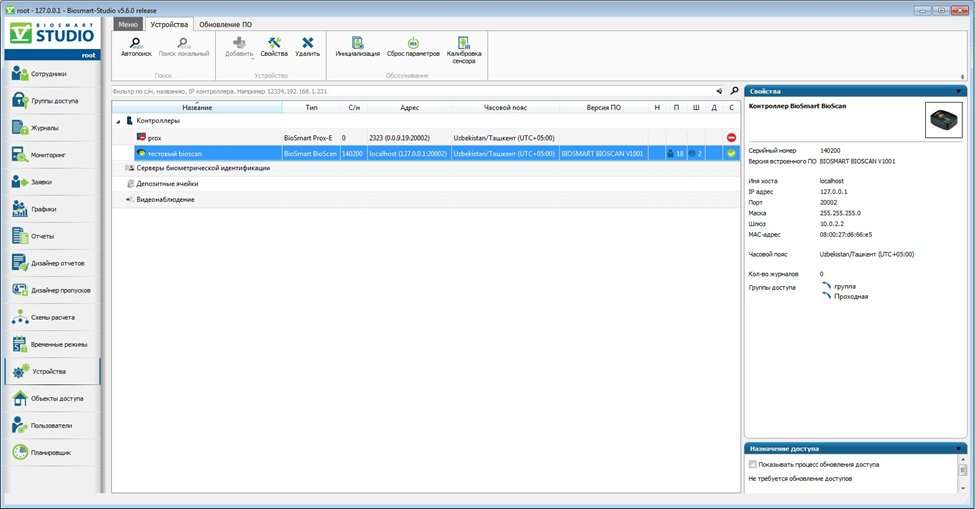The width and height of the screenshot is (975, 509).
Task: Open Временные режимы section
Action: click(x=52, y=344)
